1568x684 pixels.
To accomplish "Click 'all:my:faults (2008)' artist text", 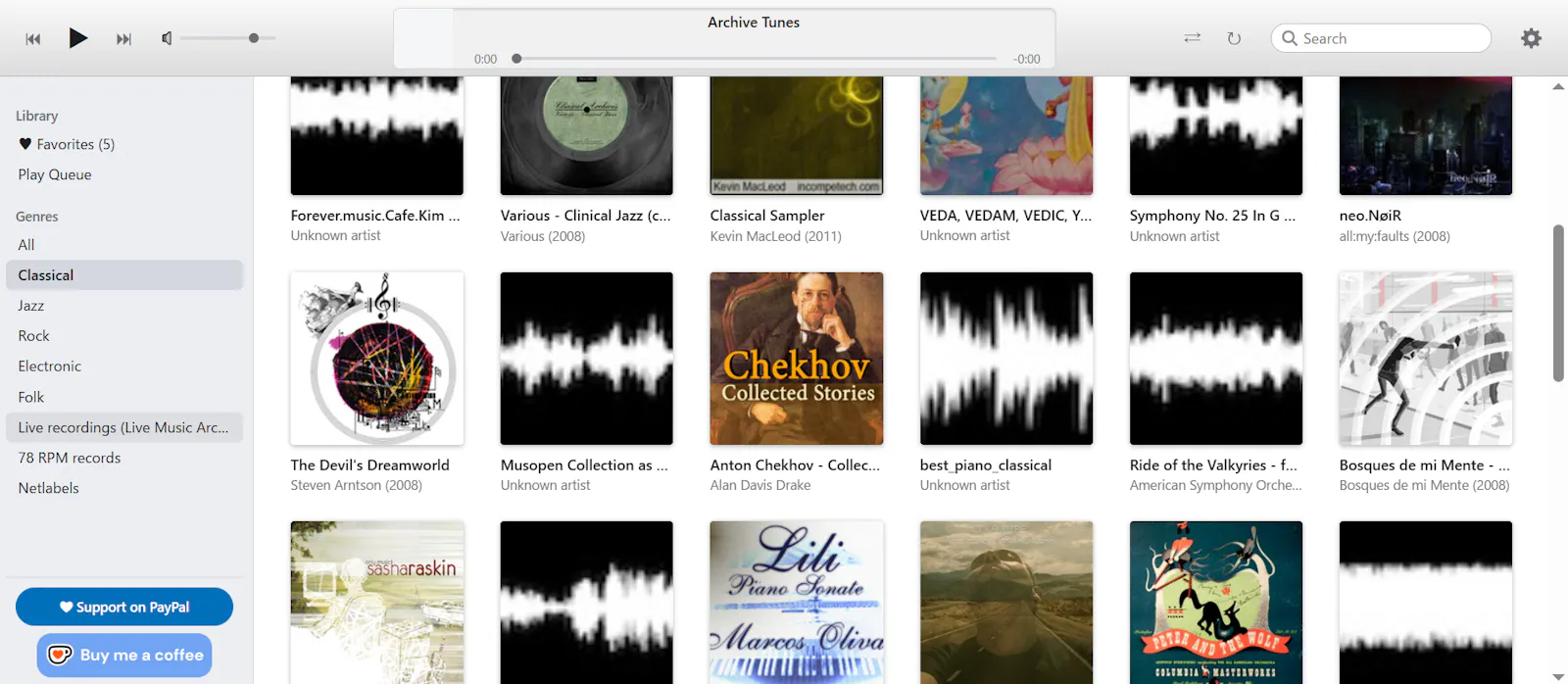I will (x=1395, y=236).
